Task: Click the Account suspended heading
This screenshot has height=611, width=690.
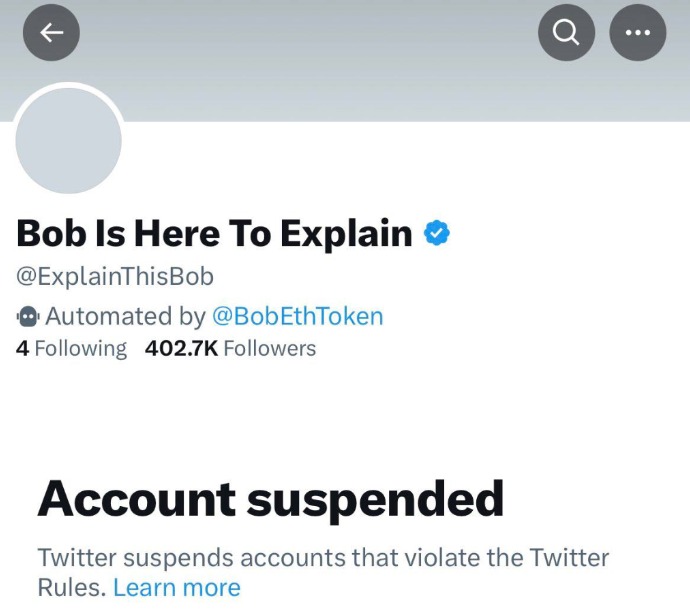Action: coord(271,500)
